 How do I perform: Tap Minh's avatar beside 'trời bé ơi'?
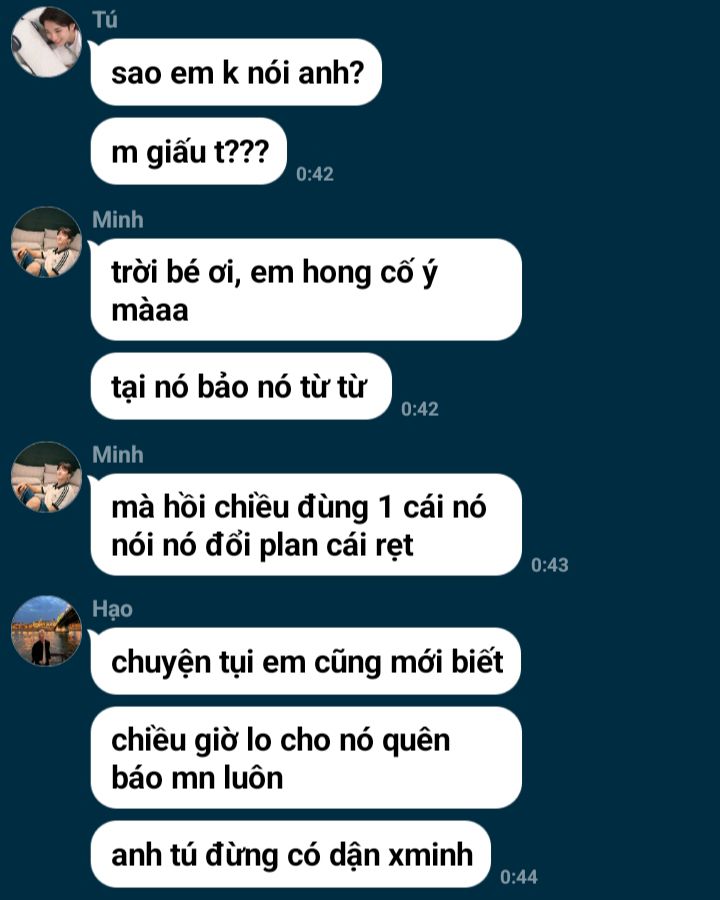47,242
